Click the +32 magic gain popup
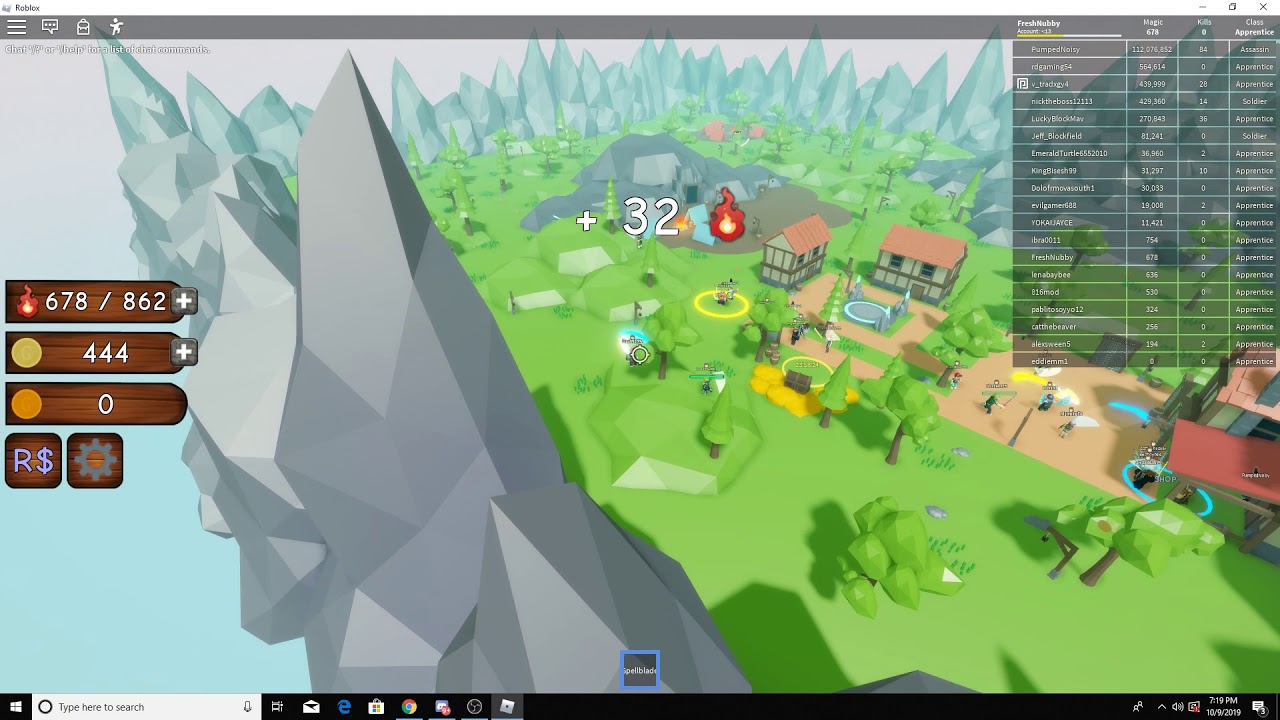Screen dimensions: 1280x720 (629, 217)
